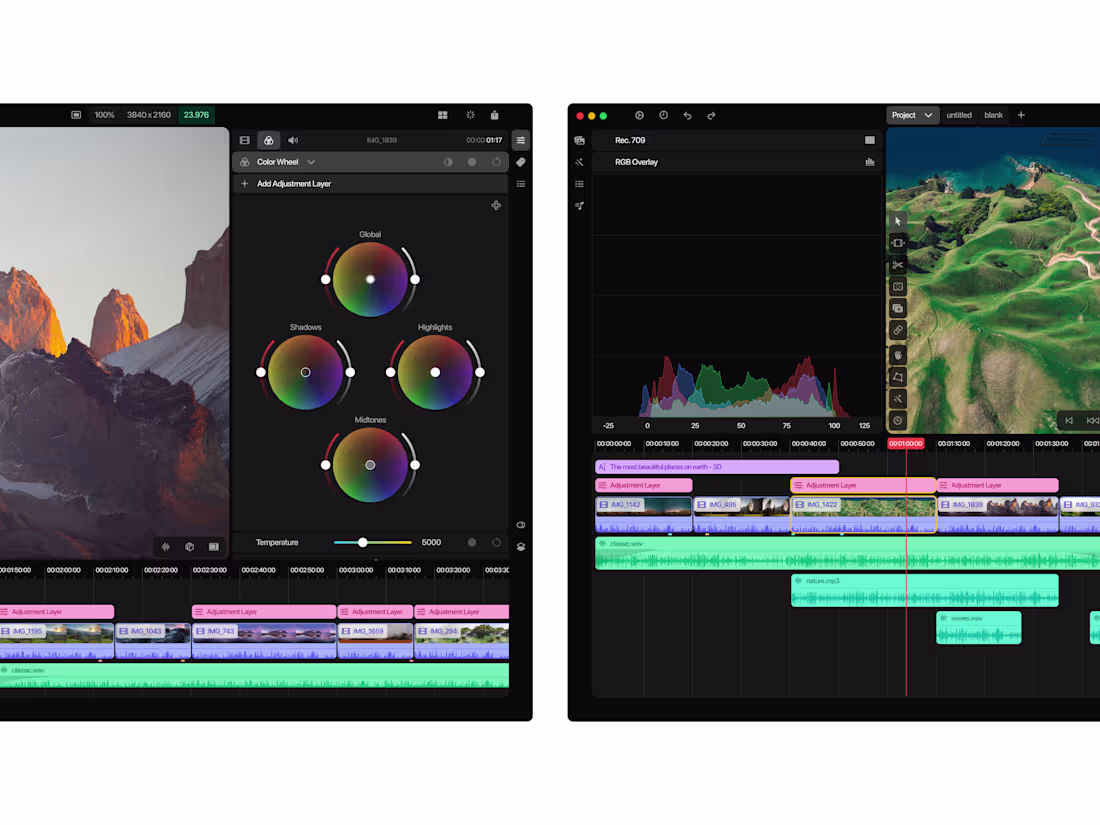Open the Project dropdown menu
This screenshot has height=825, width=1100.
pyautogui.click(x=912, y=115)
